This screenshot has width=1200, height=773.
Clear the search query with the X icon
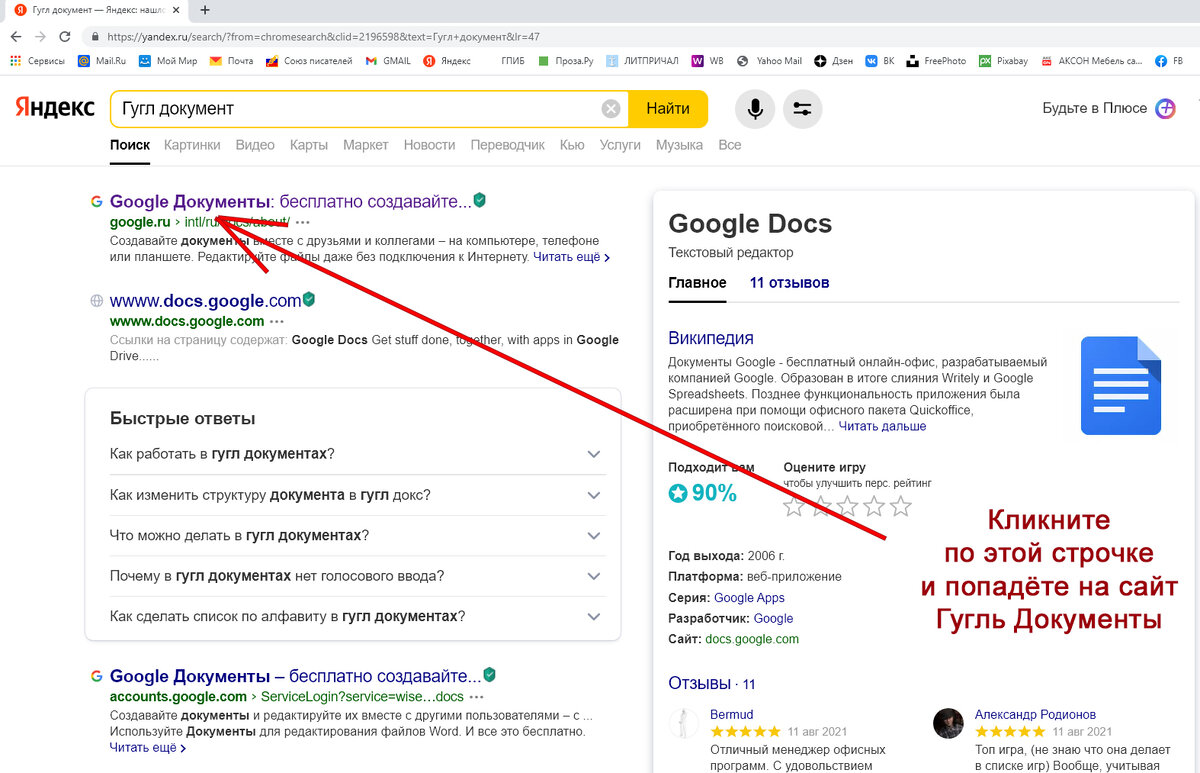click(x=610, y=109)
